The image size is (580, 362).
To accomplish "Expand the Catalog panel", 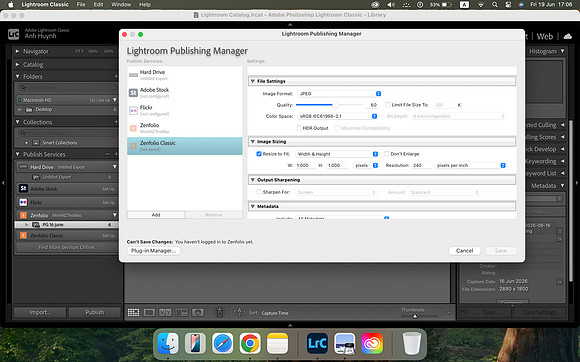I will click(17, 64).
